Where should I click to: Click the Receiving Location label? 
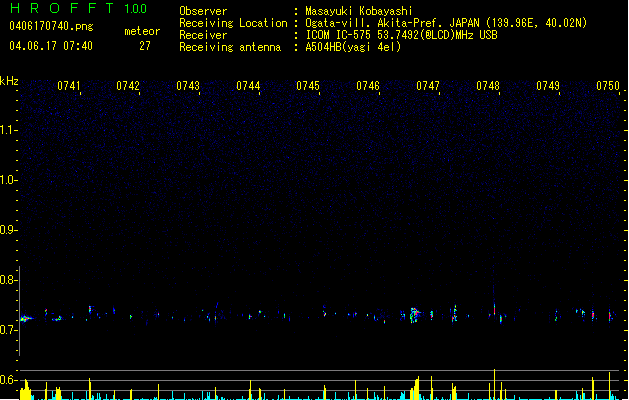tap(233, 23)
